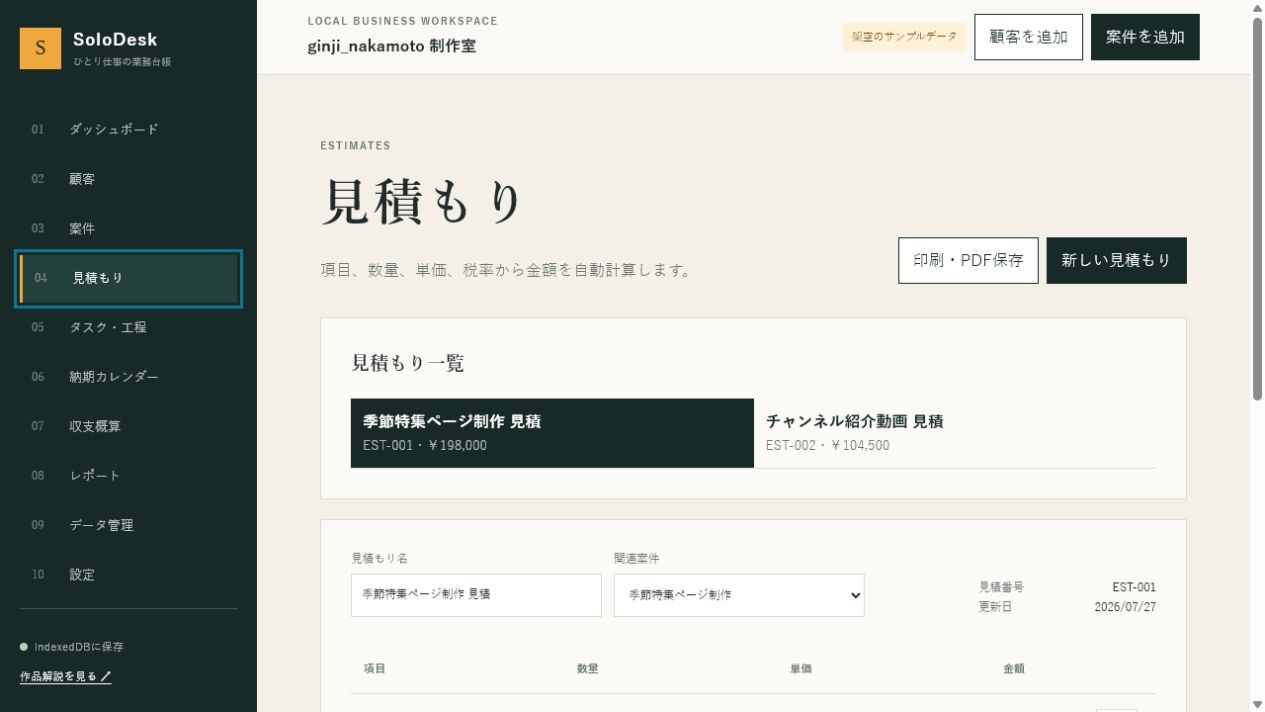Open タスク・工程 in the sidebar

pyautogui.click(x=128, y=327)
